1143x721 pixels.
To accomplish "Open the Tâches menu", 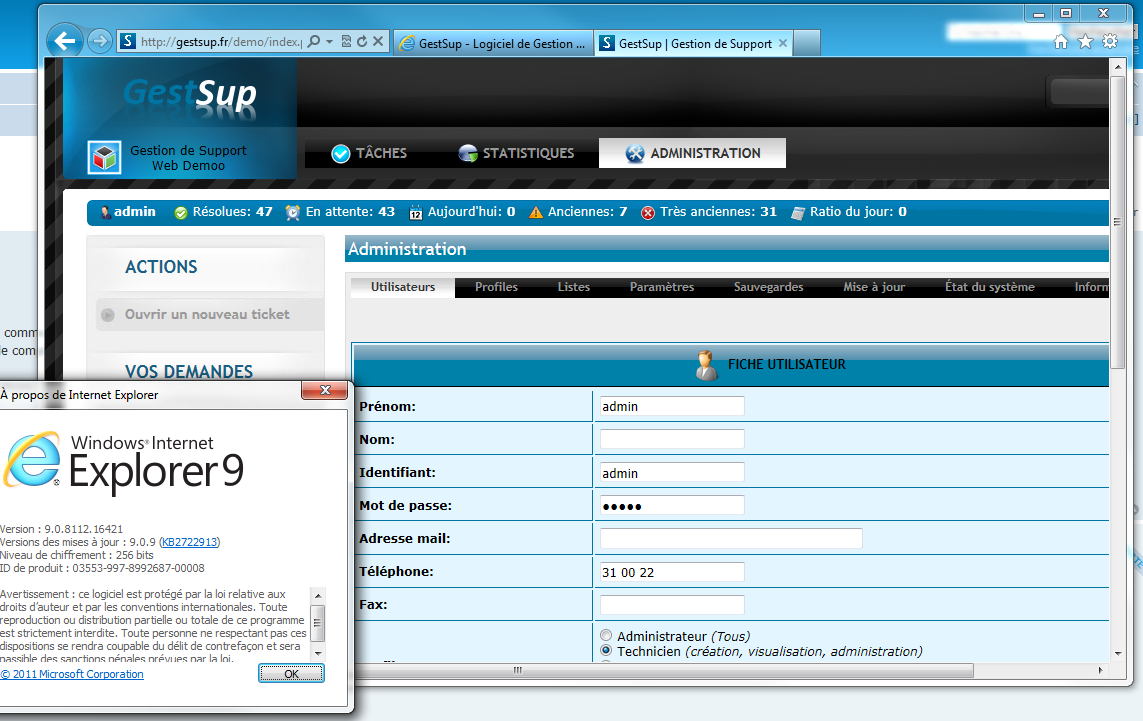I will pos(369,153).
